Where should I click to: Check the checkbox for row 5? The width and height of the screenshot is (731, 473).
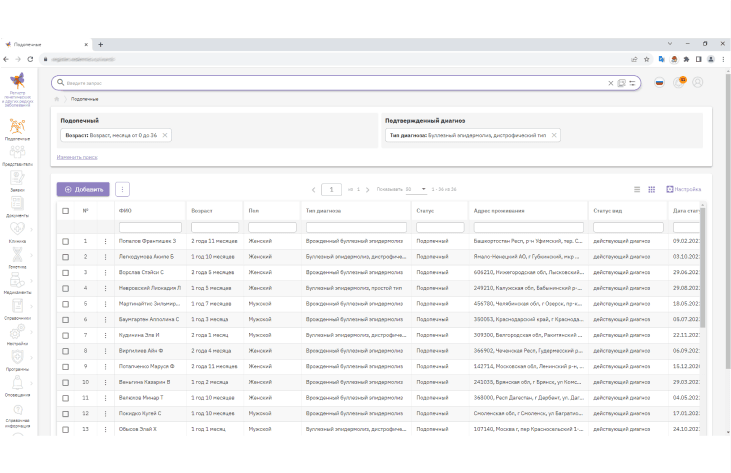[x=66, y=304]
